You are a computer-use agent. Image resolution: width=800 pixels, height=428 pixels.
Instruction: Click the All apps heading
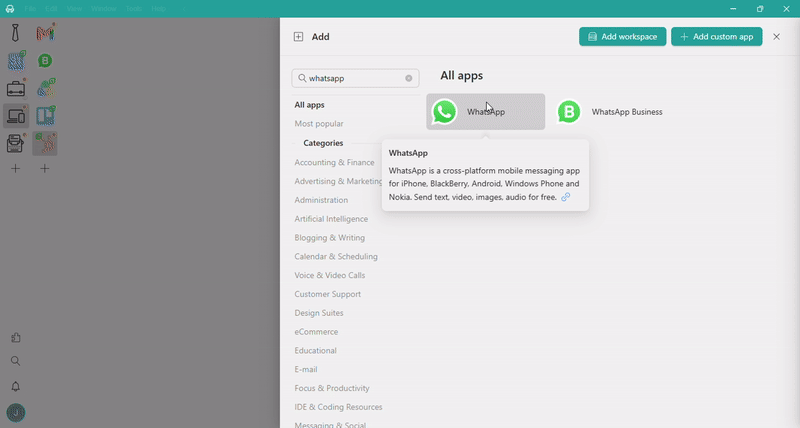462,75
